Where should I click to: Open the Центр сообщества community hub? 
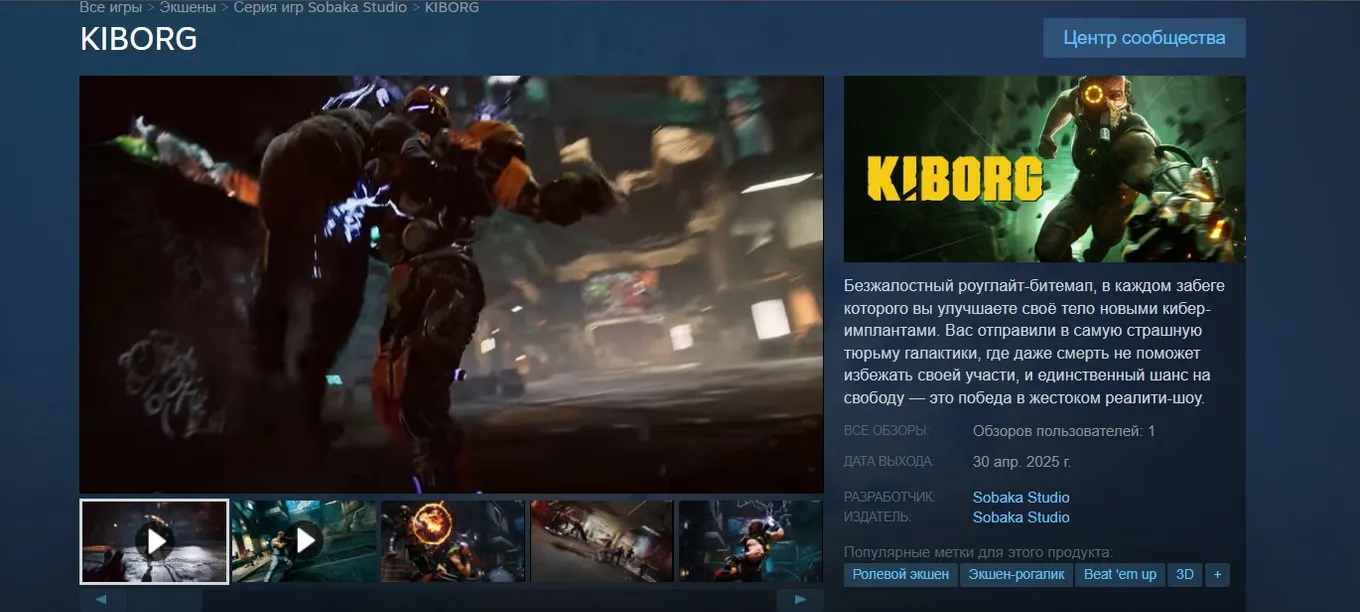coord(1144,38)
